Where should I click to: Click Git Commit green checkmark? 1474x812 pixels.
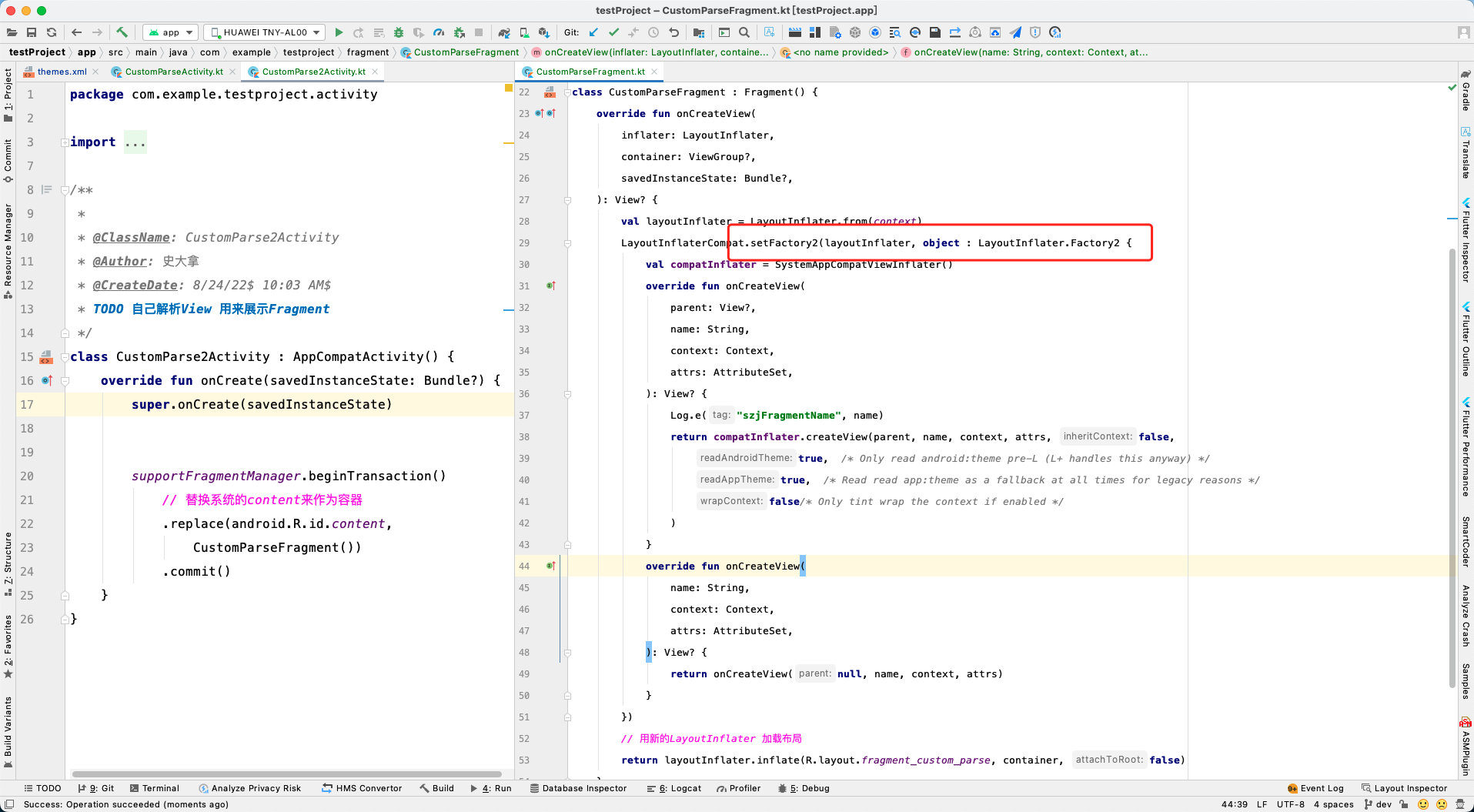point(613,32)
